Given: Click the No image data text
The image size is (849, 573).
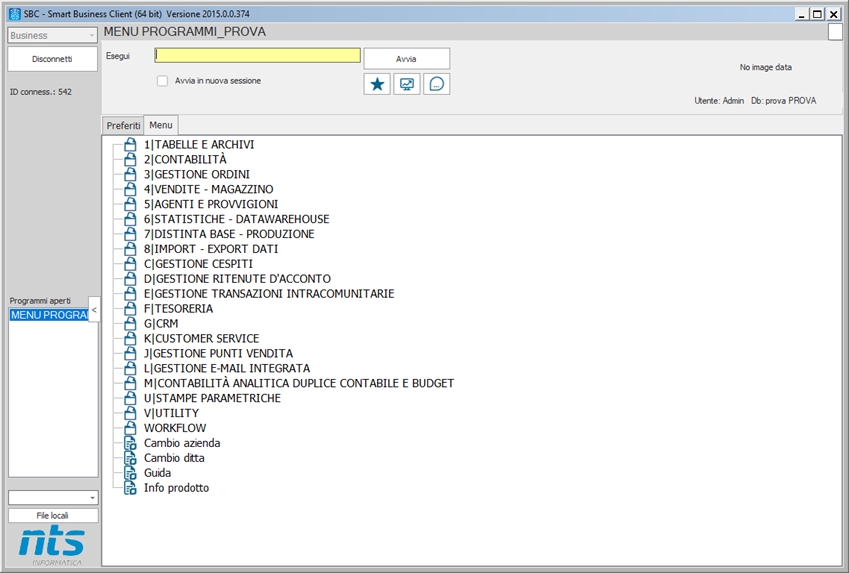Looking at the screenshot, I should click(766, 67).
